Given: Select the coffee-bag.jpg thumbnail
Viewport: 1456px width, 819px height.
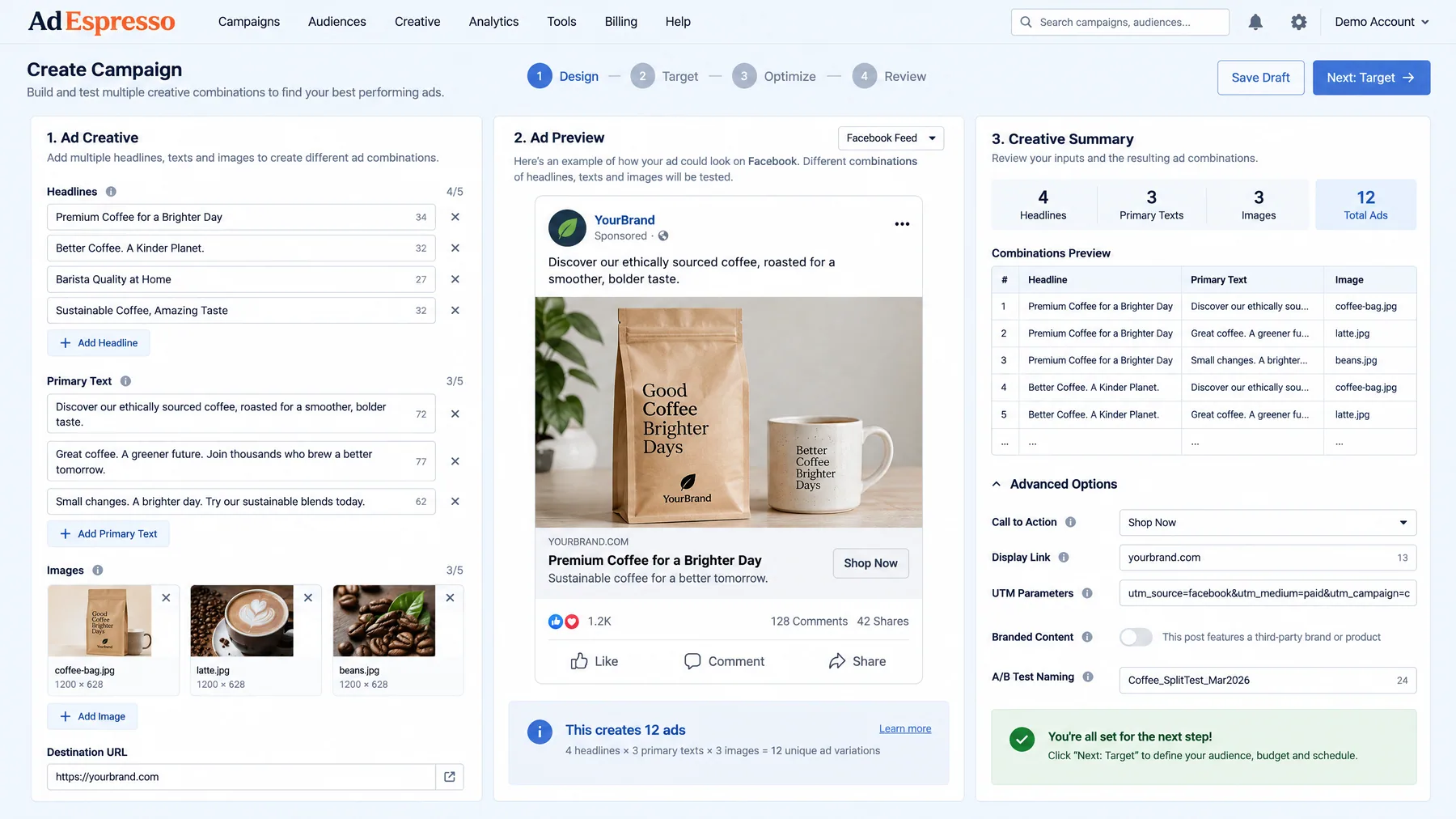Looking at the screenshot, I should tap(99, 621).
